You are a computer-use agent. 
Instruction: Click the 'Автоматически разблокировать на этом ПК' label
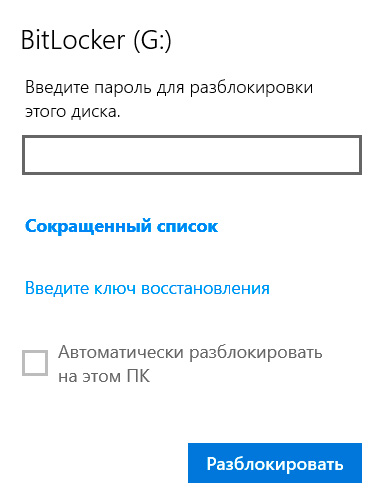pyautogui.click(x=190, y=364)
